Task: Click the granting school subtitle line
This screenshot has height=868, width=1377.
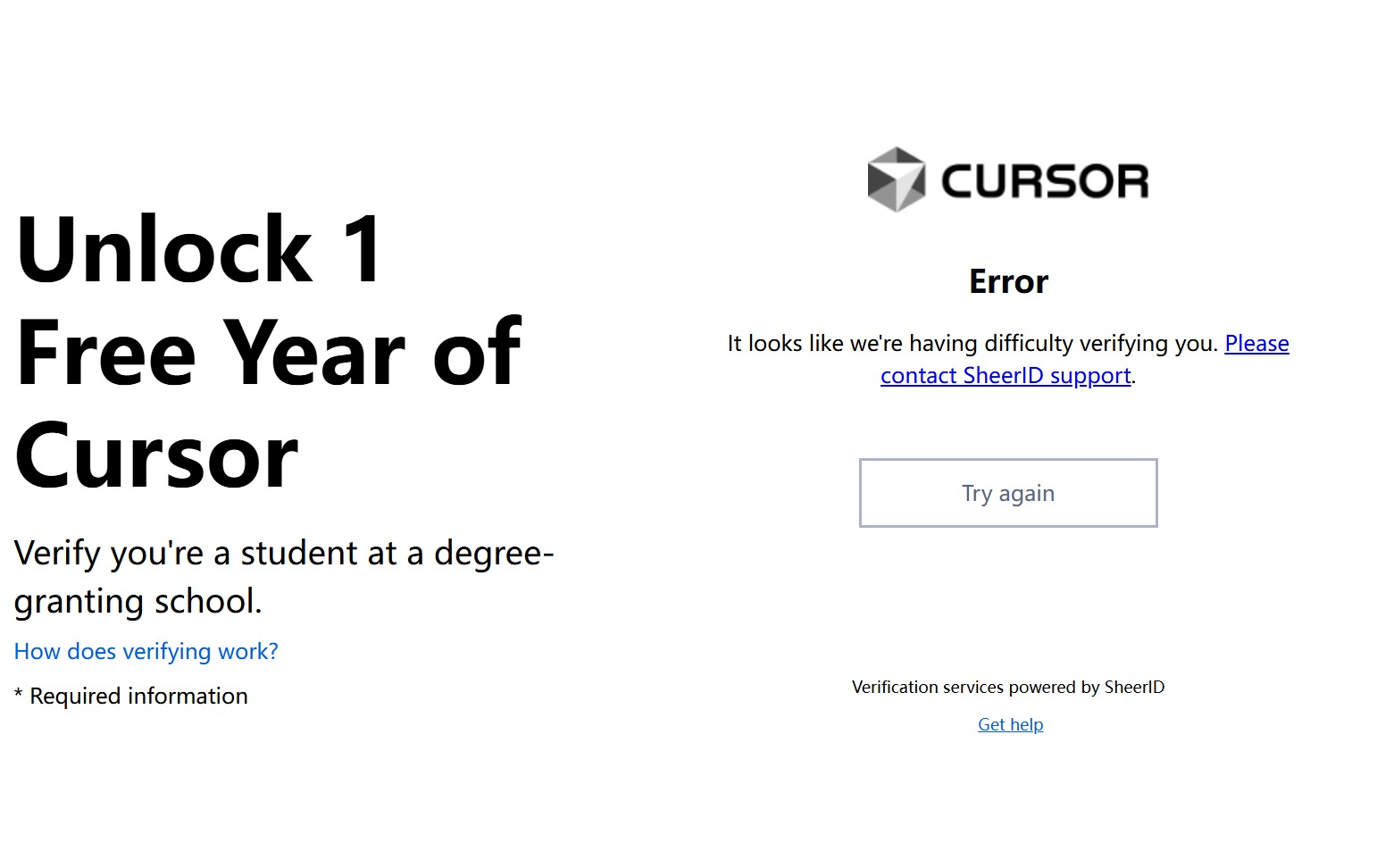Action: tap(138, 602)
